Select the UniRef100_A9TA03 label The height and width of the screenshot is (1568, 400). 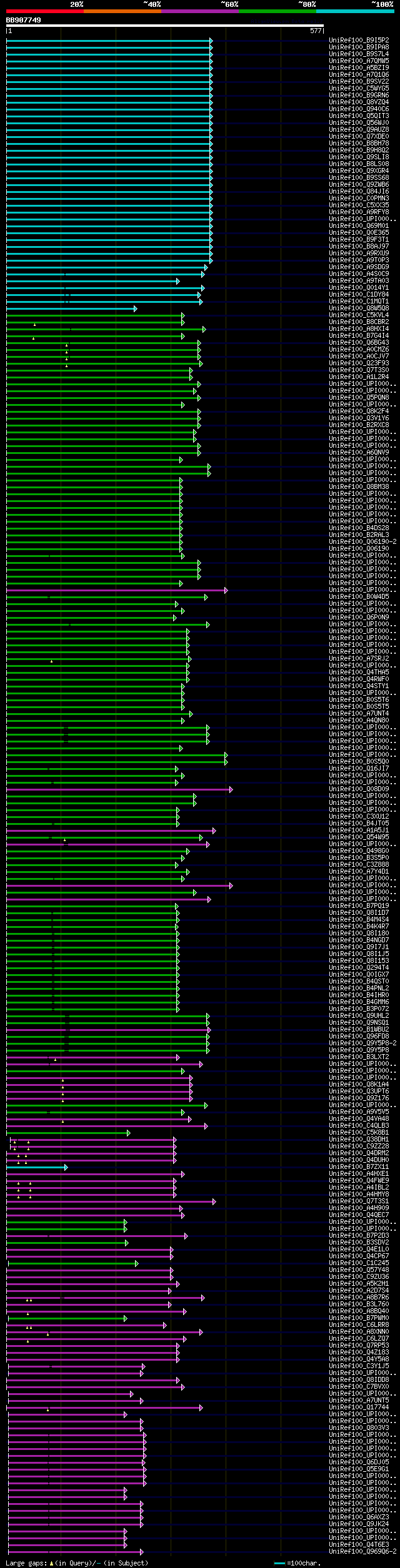point(359,280)
